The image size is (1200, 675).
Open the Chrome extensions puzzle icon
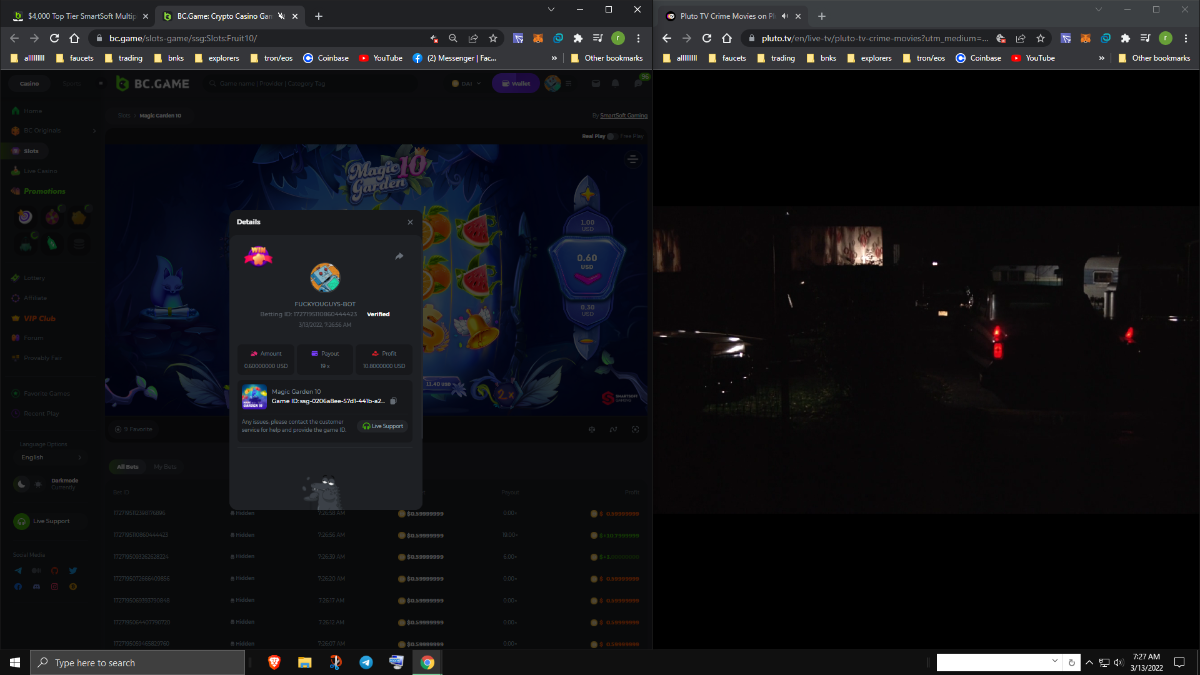578,38
